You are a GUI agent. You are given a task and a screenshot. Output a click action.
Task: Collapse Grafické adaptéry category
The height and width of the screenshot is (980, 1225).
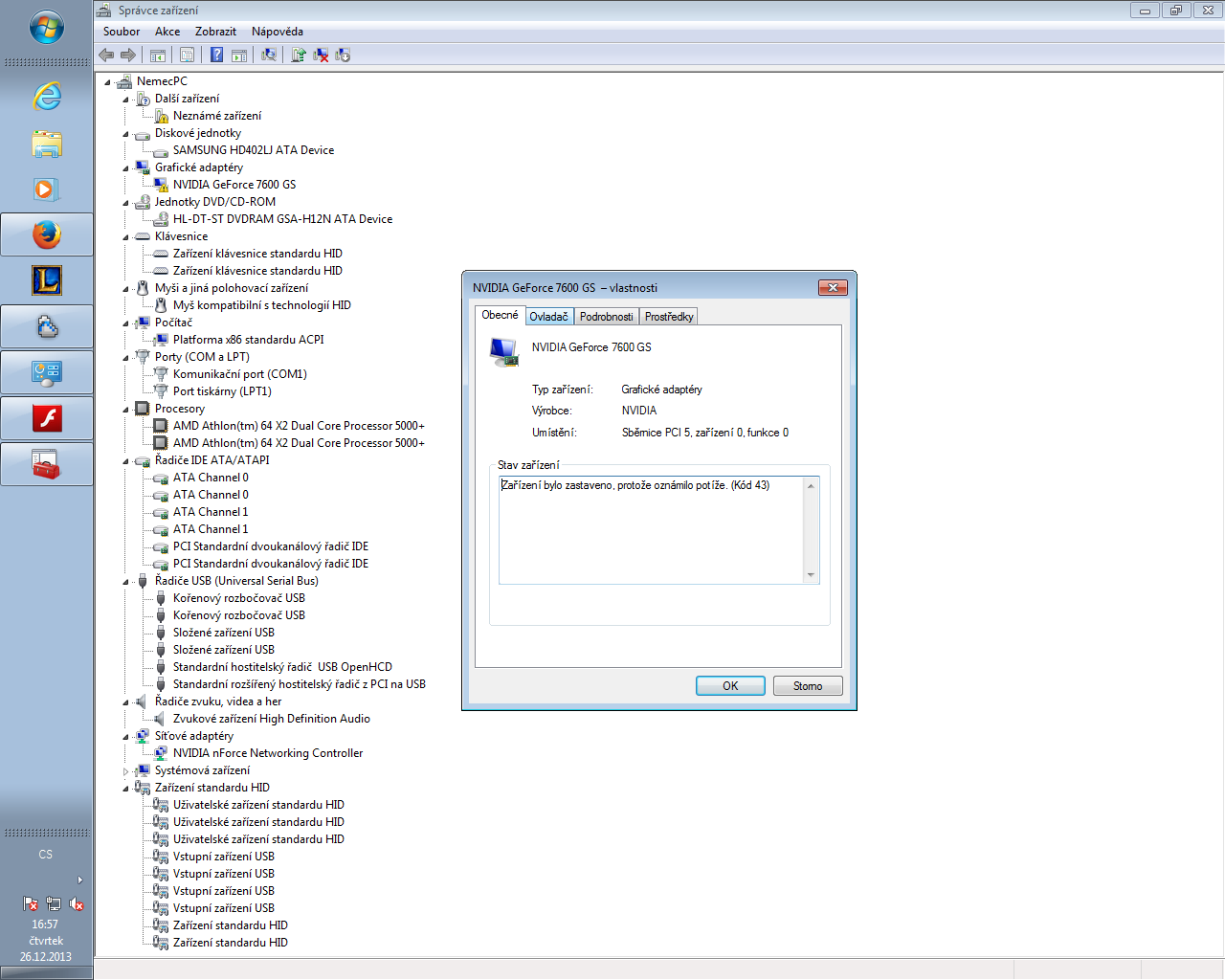pyautogui.click(x=125, y=168)
